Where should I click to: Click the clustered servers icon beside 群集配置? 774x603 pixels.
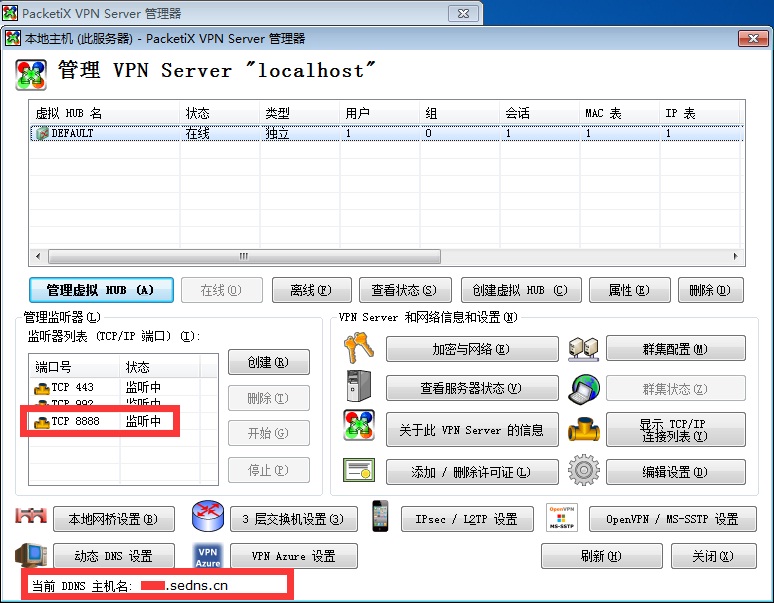583,348
